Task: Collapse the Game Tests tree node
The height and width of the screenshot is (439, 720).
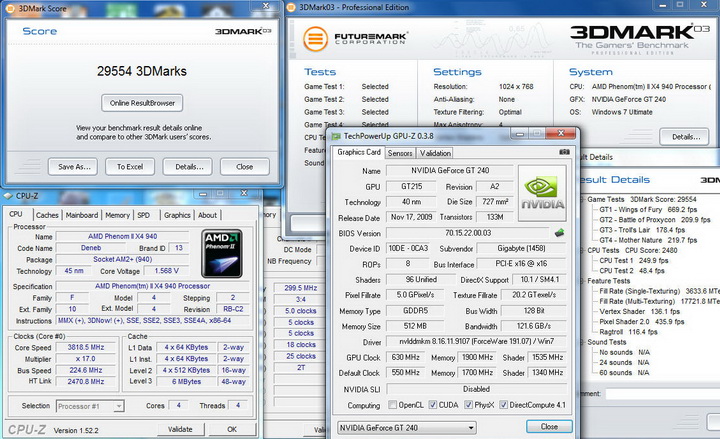Action: pos(582,199)
